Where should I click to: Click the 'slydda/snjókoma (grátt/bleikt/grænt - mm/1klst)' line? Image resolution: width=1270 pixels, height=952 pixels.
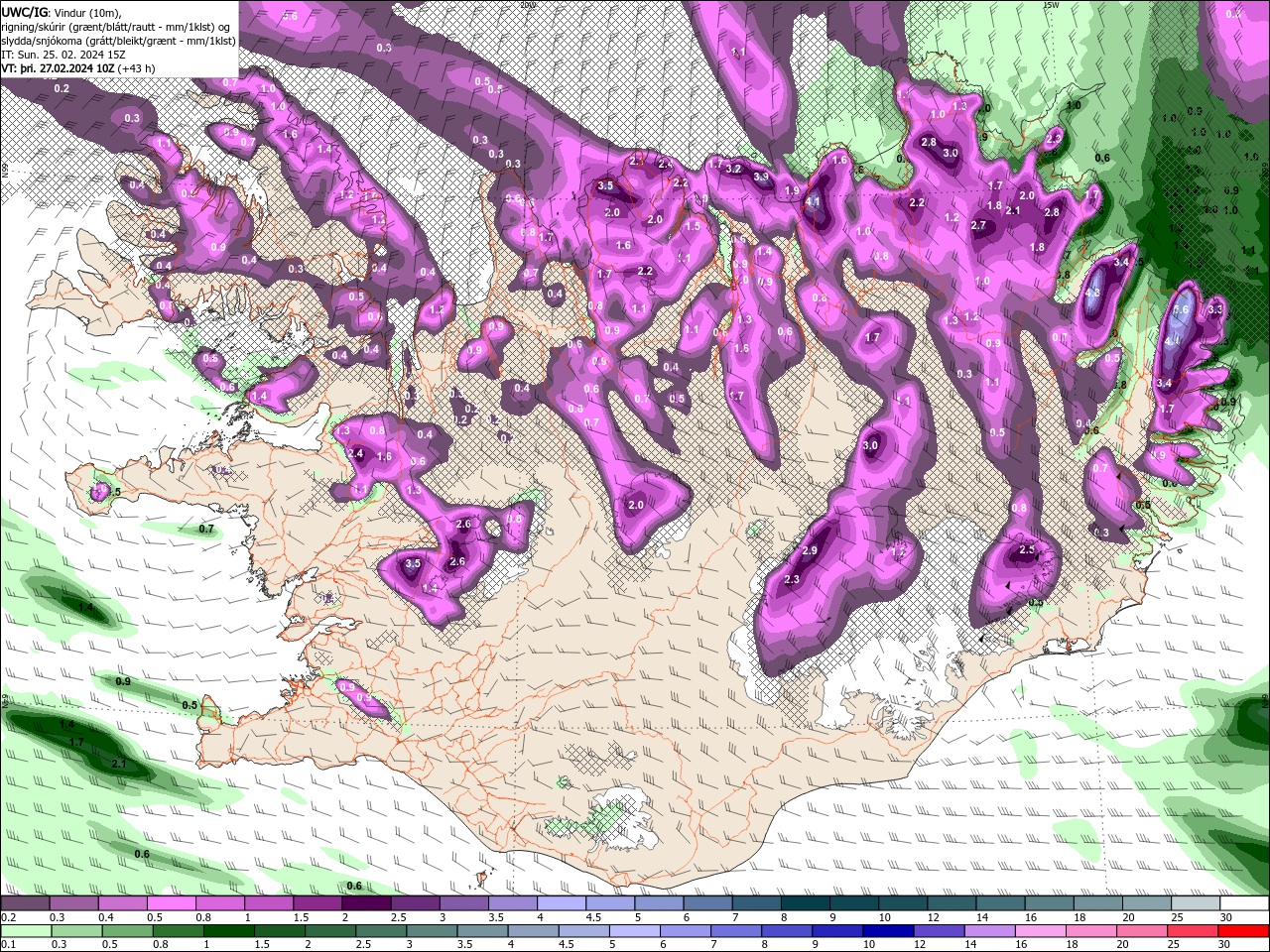click(x=118, y=41)
